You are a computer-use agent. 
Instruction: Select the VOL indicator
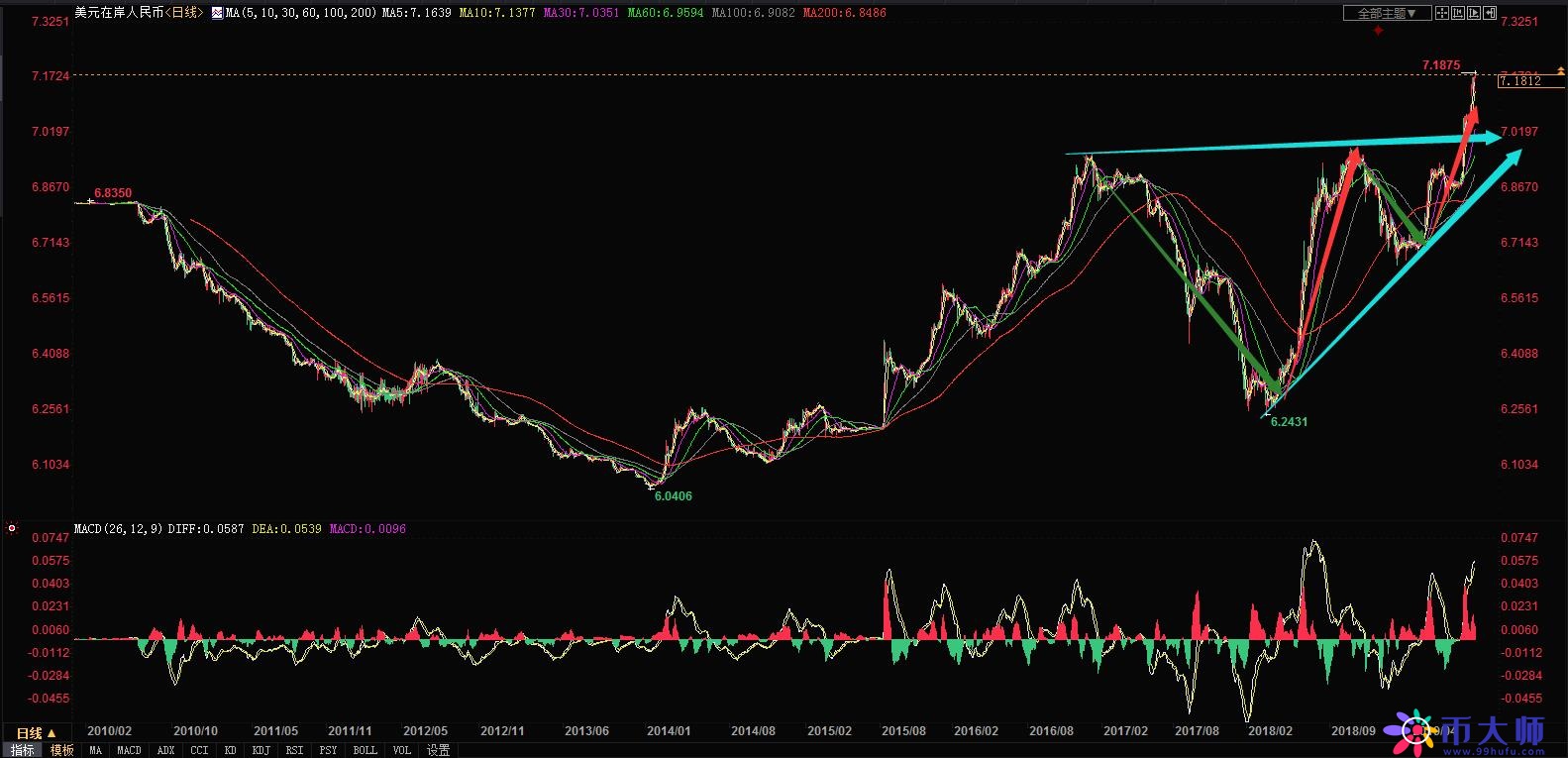pos(401,750)
